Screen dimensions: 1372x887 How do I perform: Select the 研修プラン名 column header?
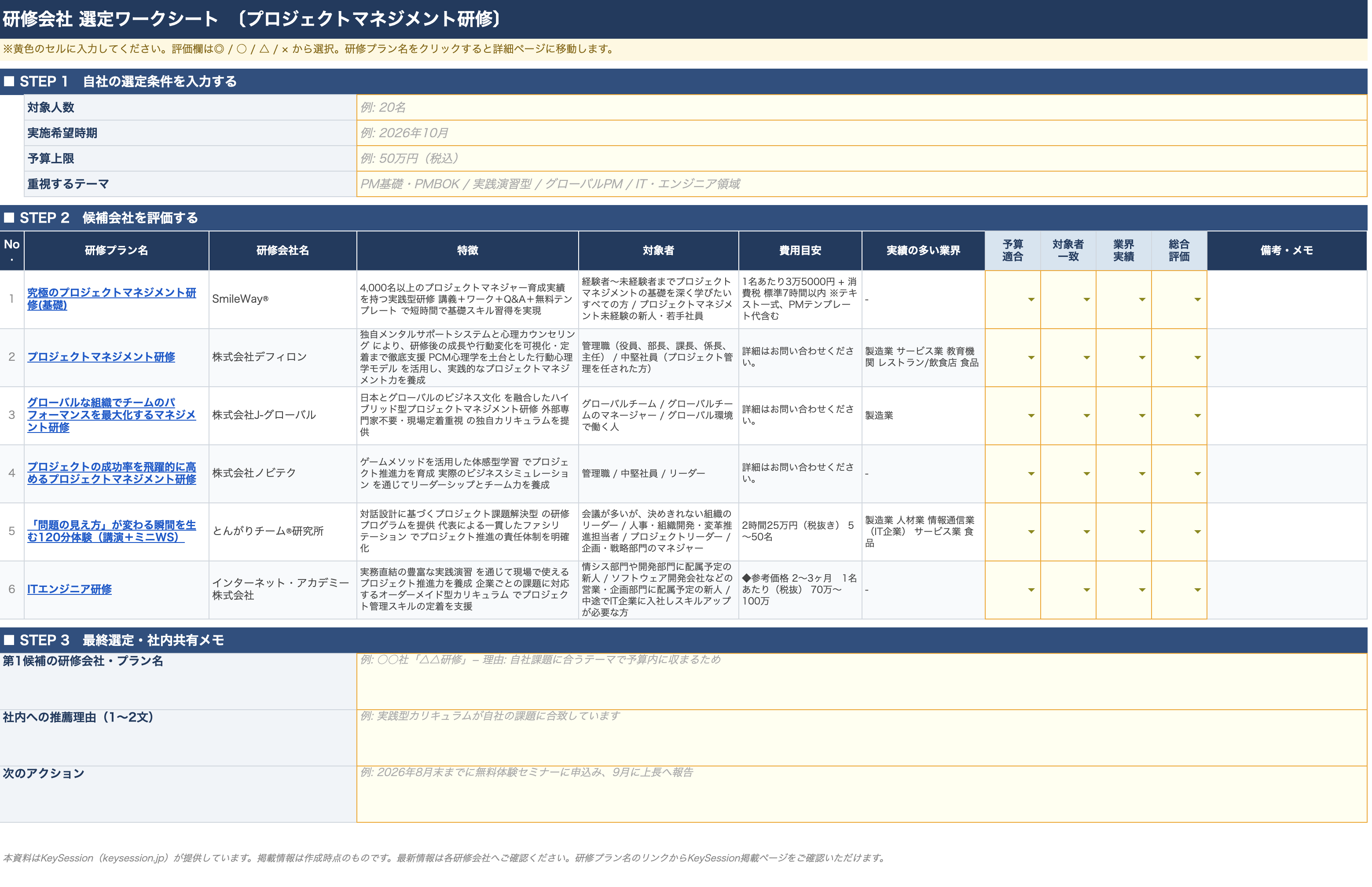click(x=116, y=251)
